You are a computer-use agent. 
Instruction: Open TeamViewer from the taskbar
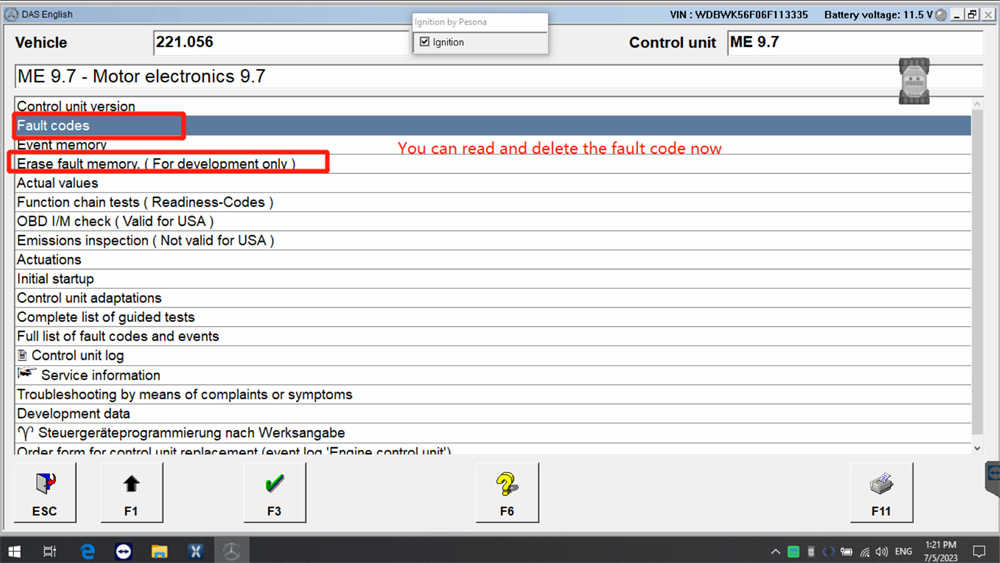123,551
